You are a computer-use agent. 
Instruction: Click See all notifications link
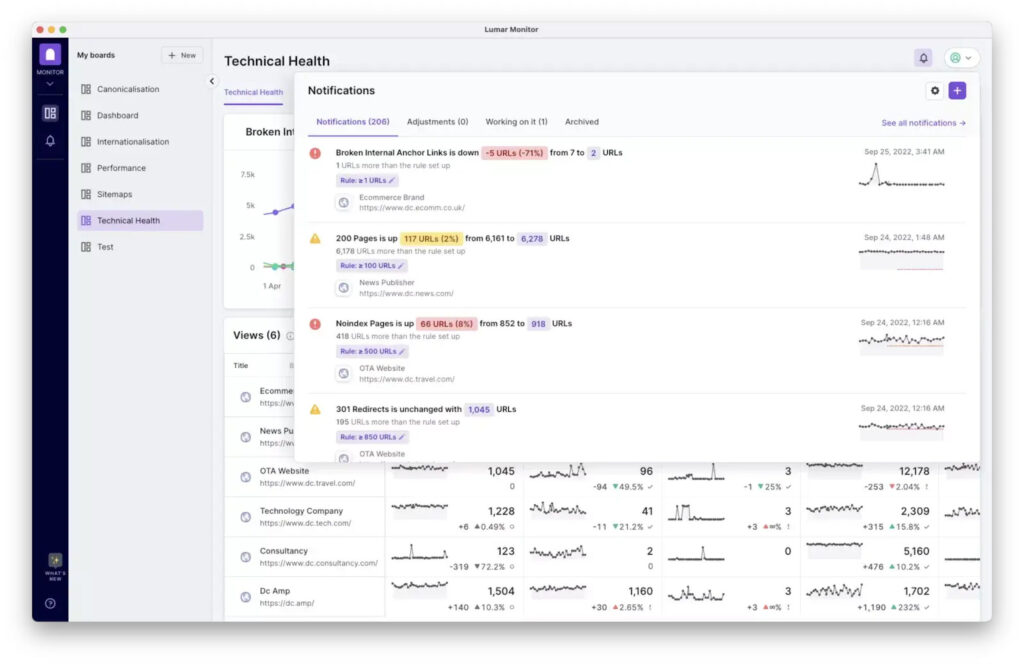tap(923, 123)
